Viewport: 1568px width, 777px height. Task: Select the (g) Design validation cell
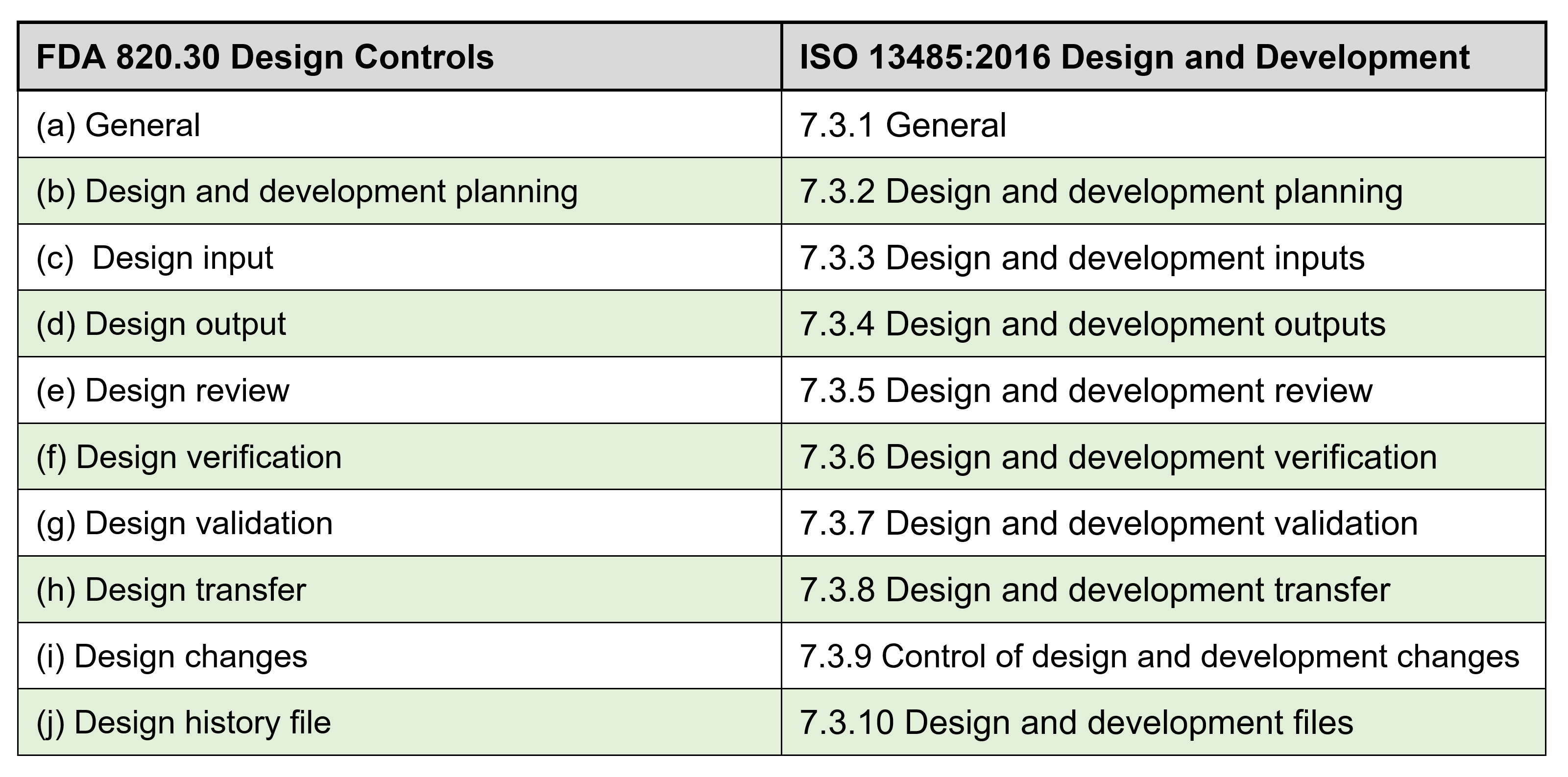[185, 523]
